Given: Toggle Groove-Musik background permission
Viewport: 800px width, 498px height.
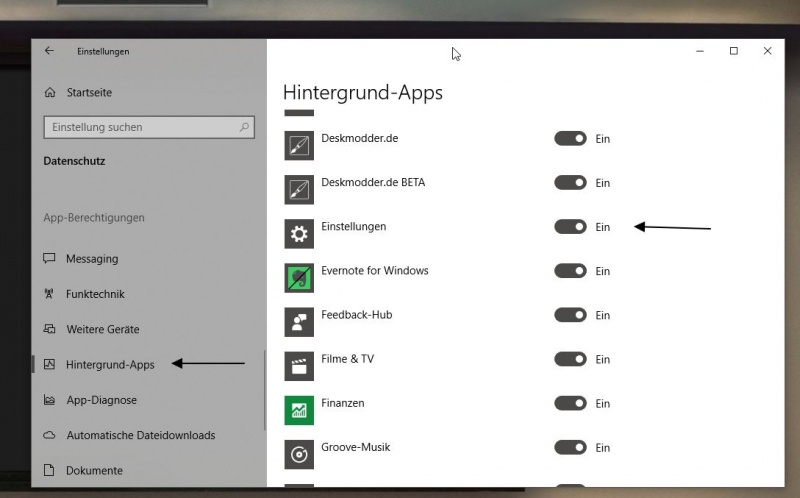Looking at the screenshot, I should point(570,447).
